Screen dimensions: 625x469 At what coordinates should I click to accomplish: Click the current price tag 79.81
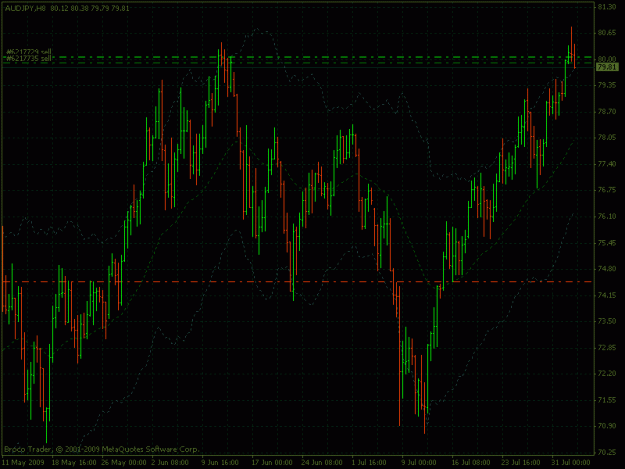pyautogui.click(x=607, y=67)
